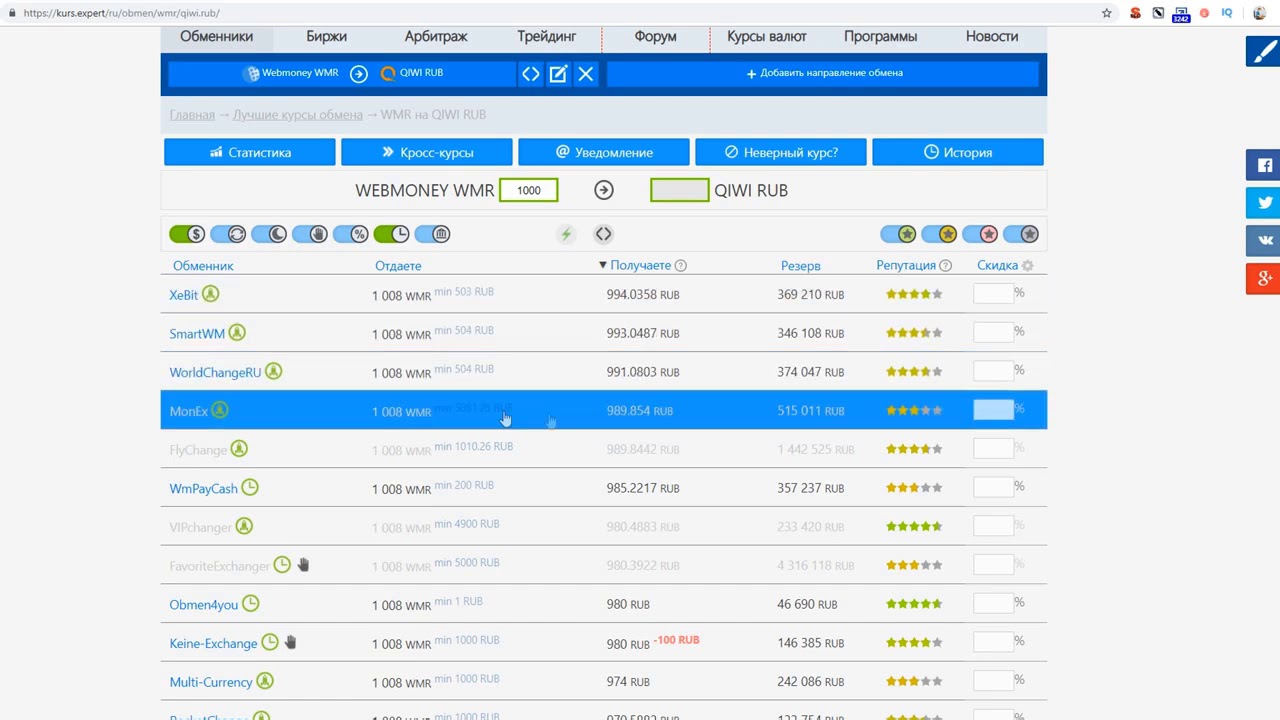Click the История button
The height and width of the screenshot is (720, 1280).
pos(958,152)
